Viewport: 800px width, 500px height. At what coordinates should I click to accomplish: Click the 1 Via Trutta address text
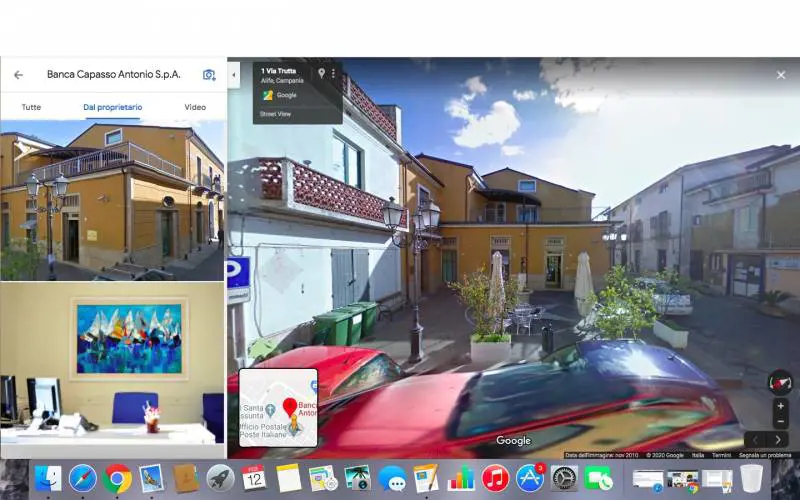278,71
